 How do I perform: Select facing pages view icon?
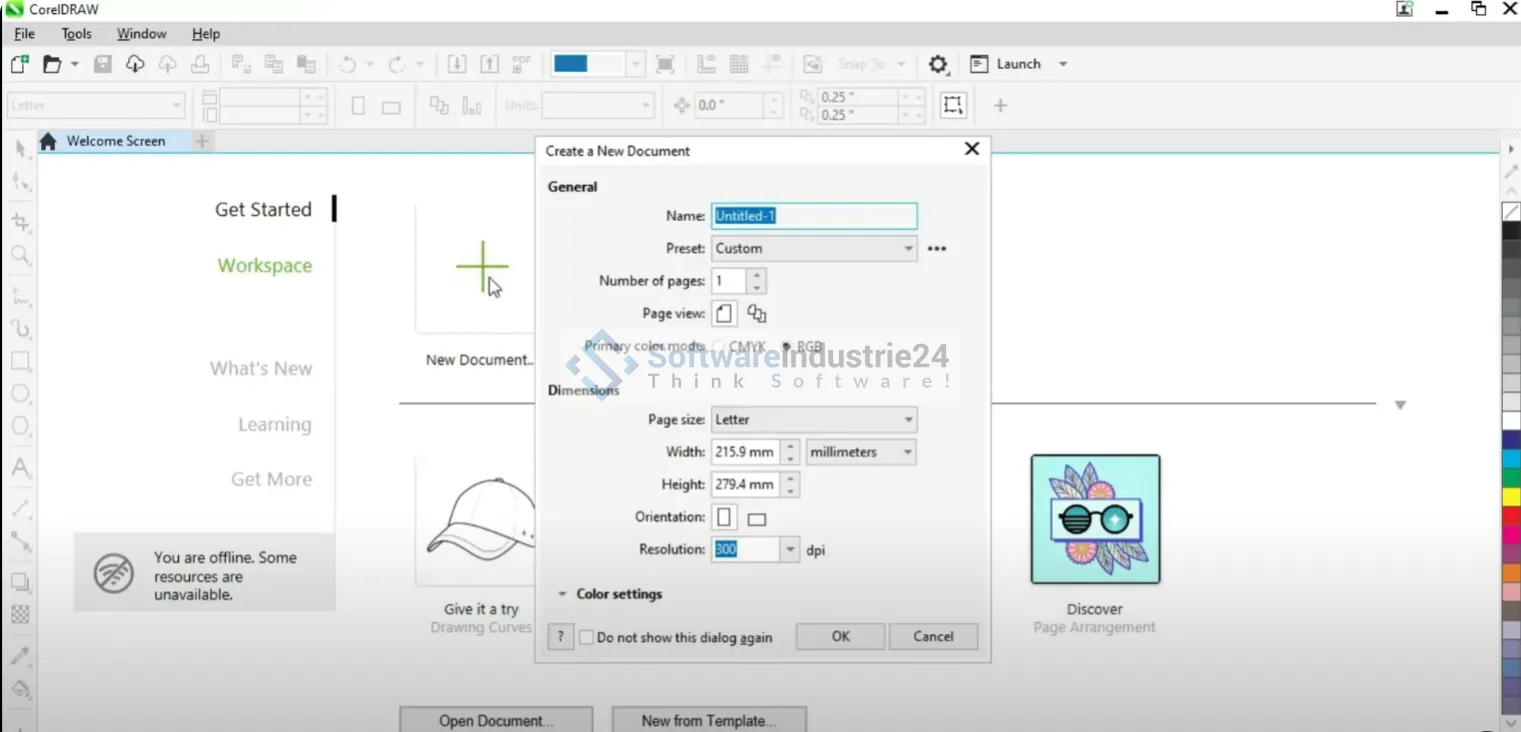point(757,314)
